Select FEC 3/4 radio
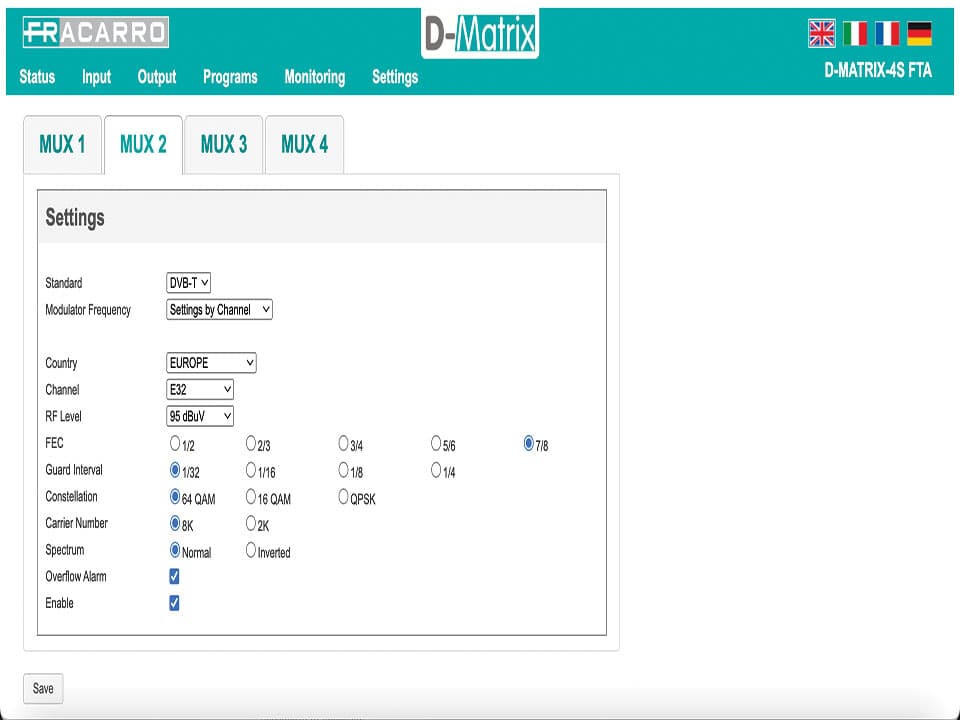 [343, 443]
